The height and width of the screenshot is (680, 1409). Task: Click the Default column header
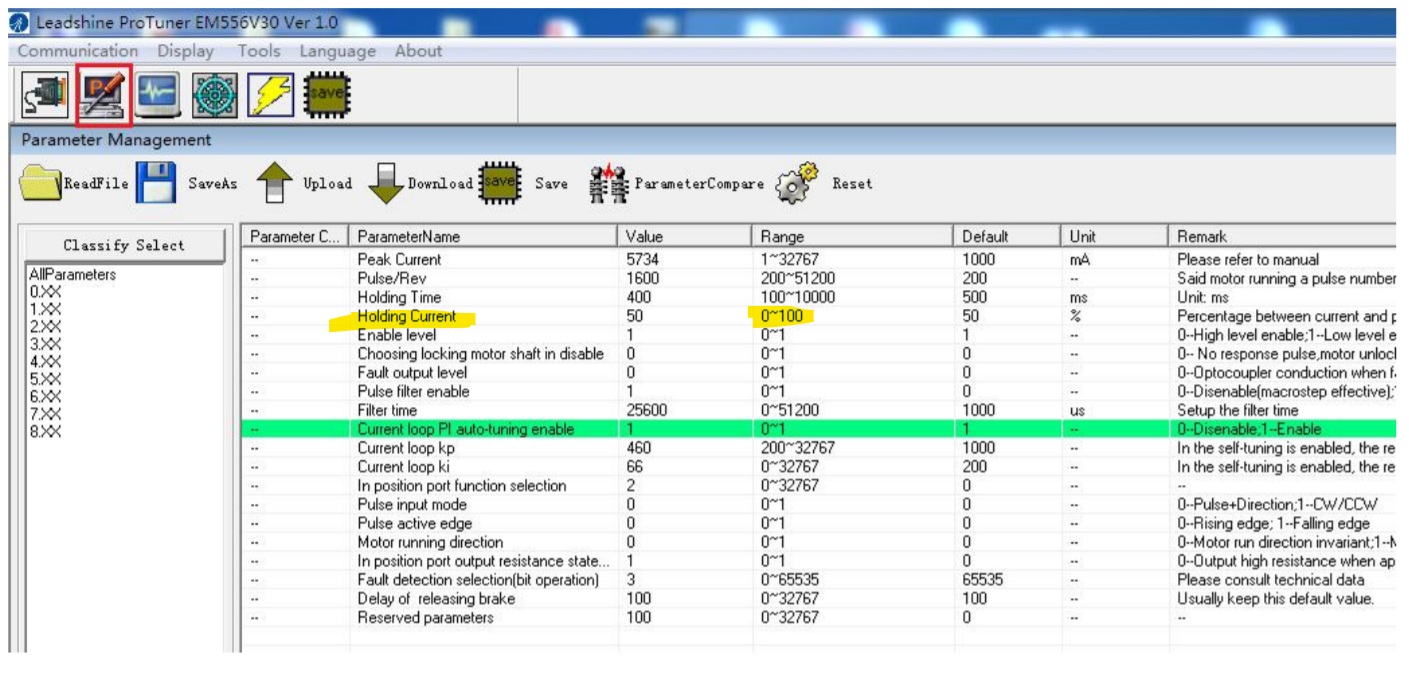click(1008, 237)
